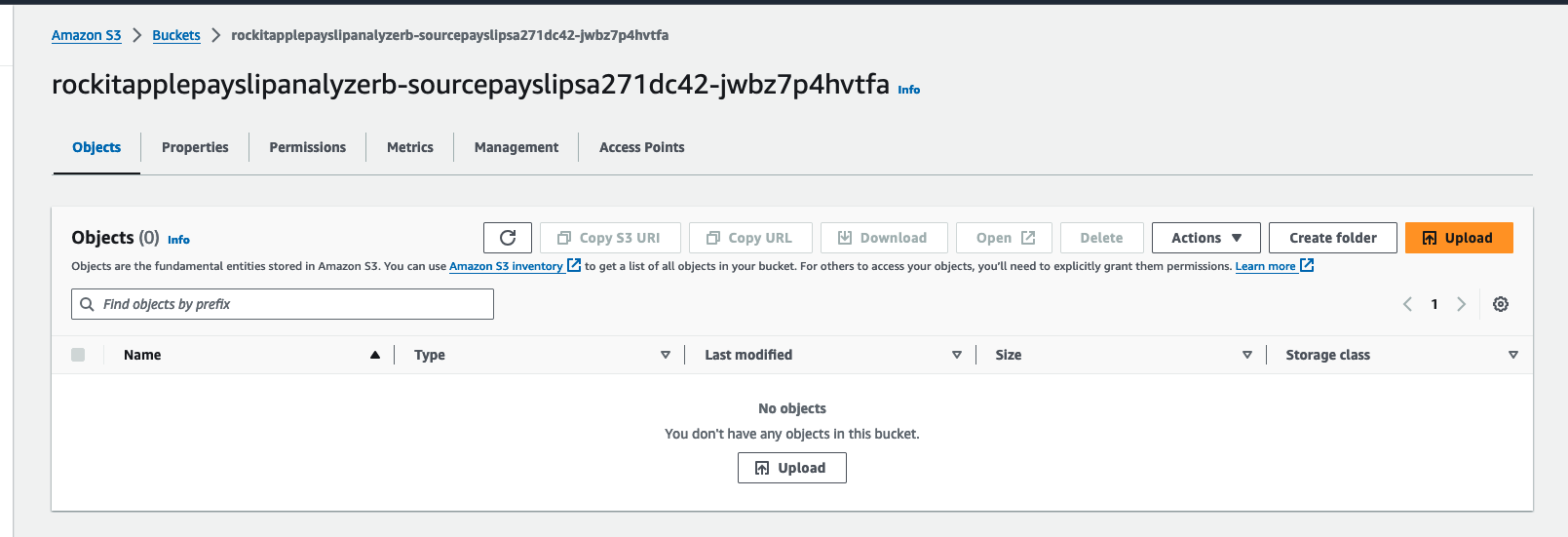The height and width of the screenshot is (537, 1568).
Task: Go to the next page arrow
Action: (1461, 304)
